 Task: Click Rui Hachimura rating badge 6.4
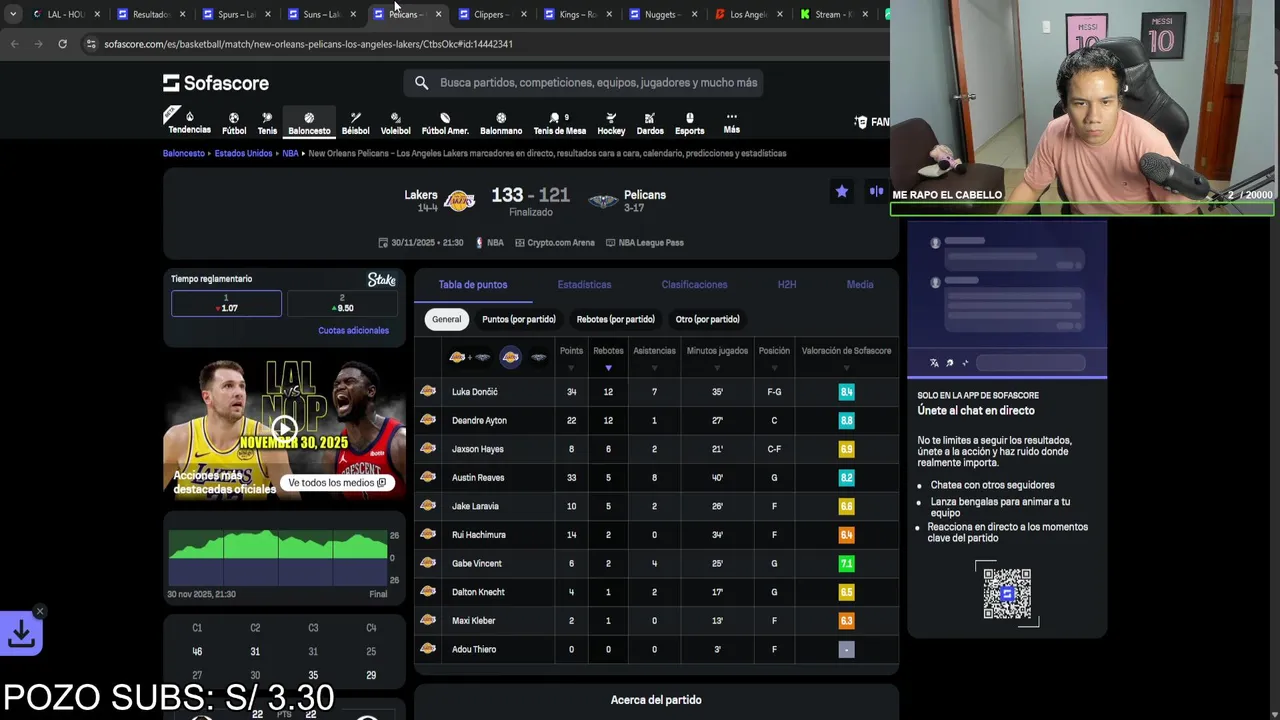(x=846, y=535)
